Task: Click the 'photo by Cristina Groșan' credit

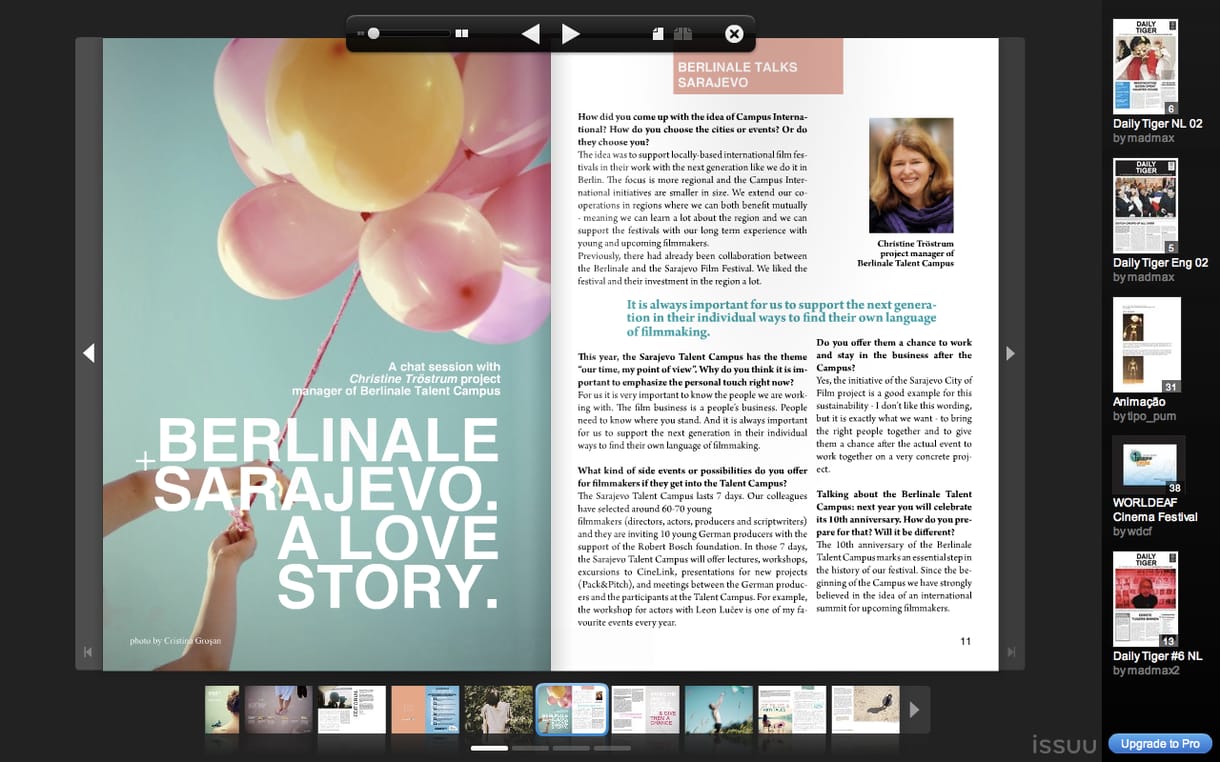Action: 175,640
